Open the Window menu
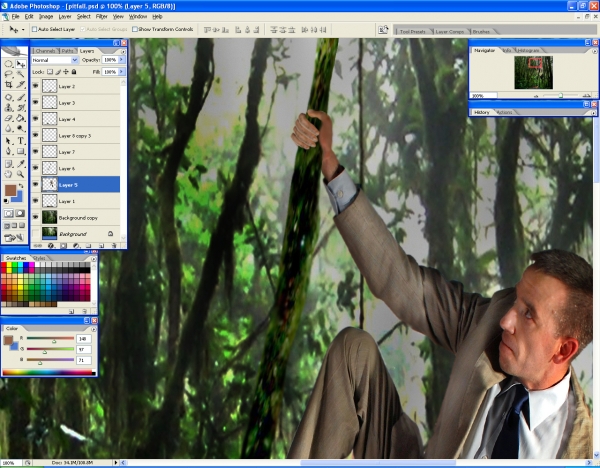This screenshot has height=468, width=600. 138,16
